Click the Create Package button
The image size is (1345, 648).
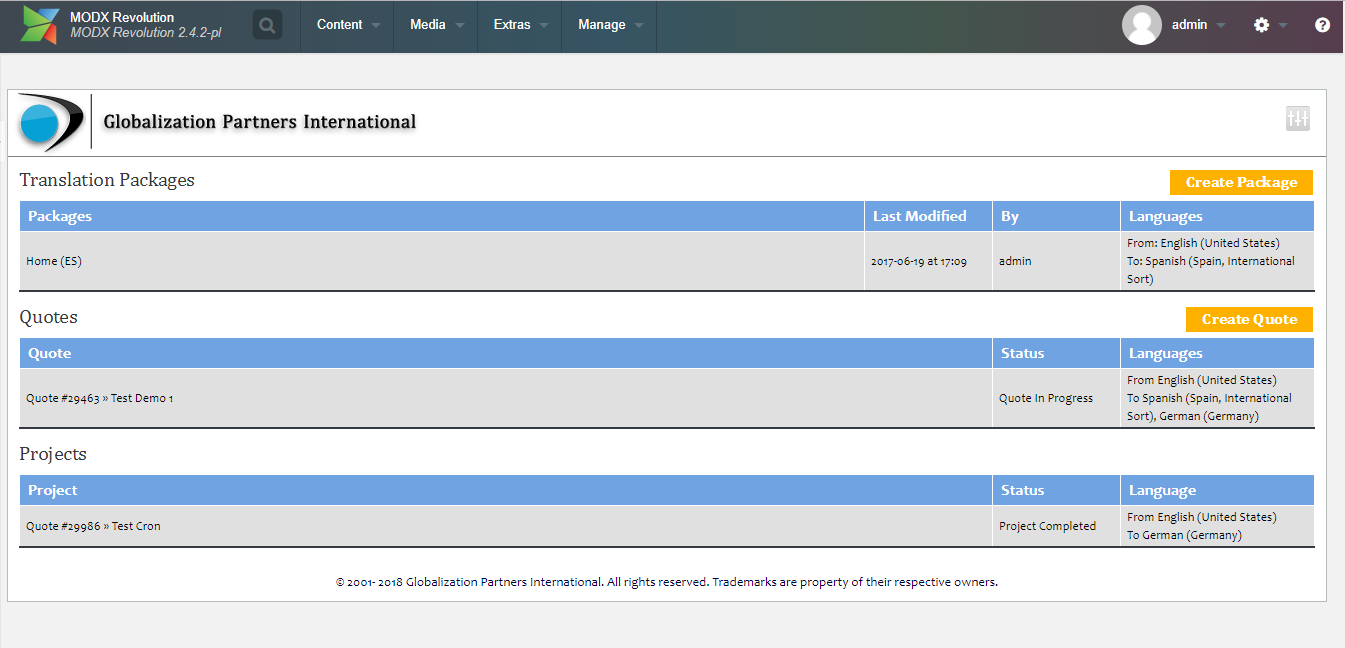[x=1241, y=182]
